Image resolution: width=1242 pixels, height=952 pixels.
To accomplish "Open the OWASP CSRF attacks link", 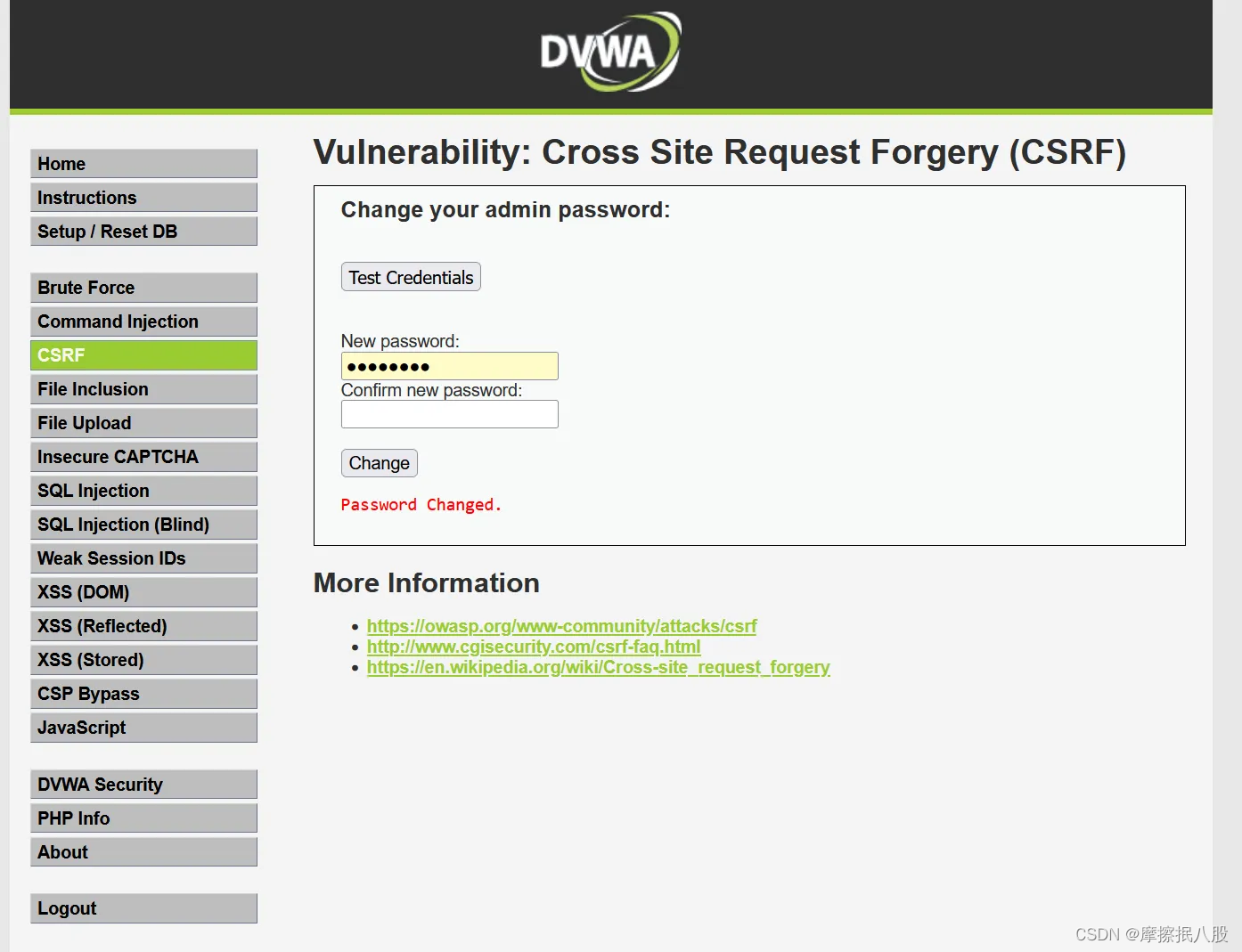I will point(561,626).
